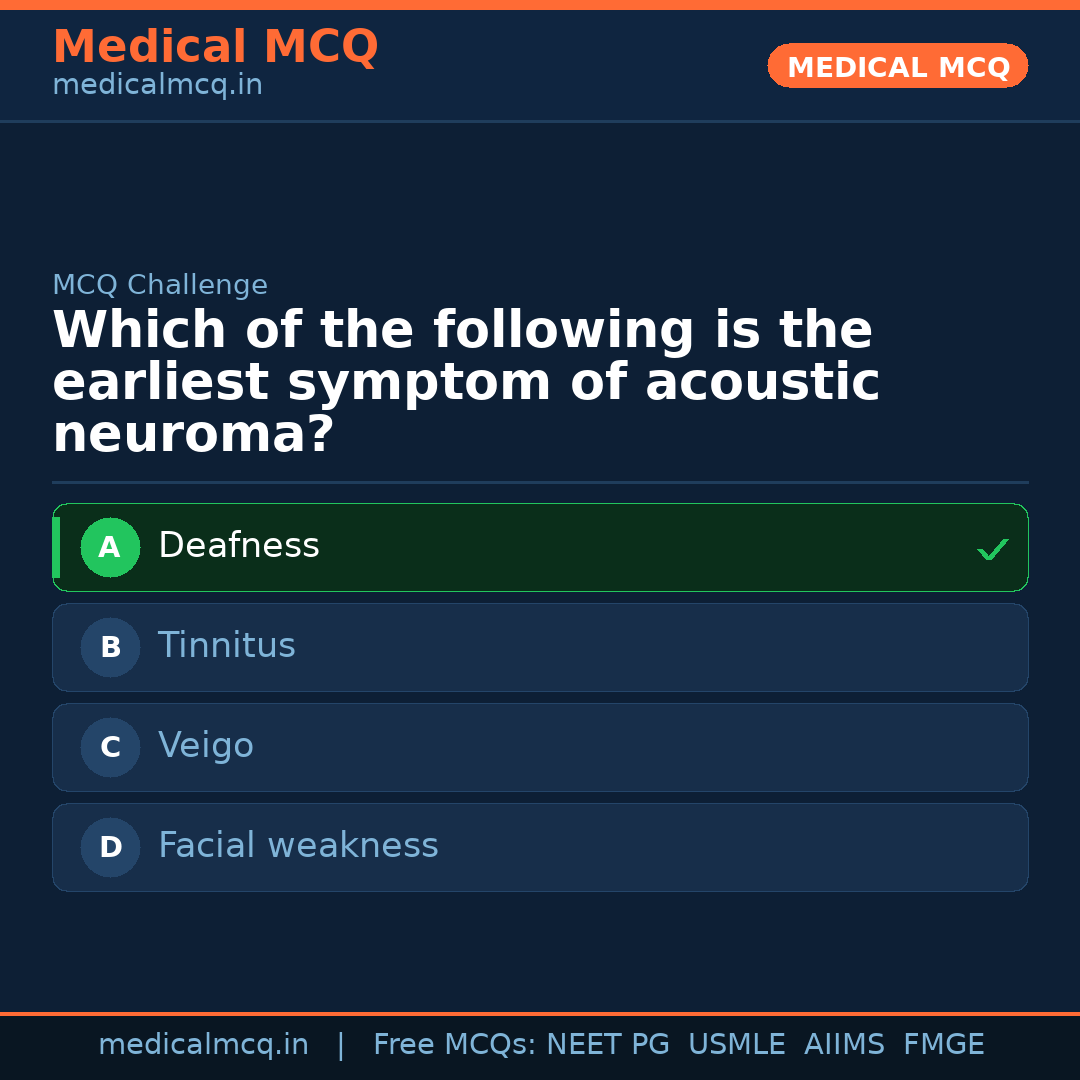Click the green checkmark icon on option A
Screen dimensions: 1080x1080
tap(993, 548)
